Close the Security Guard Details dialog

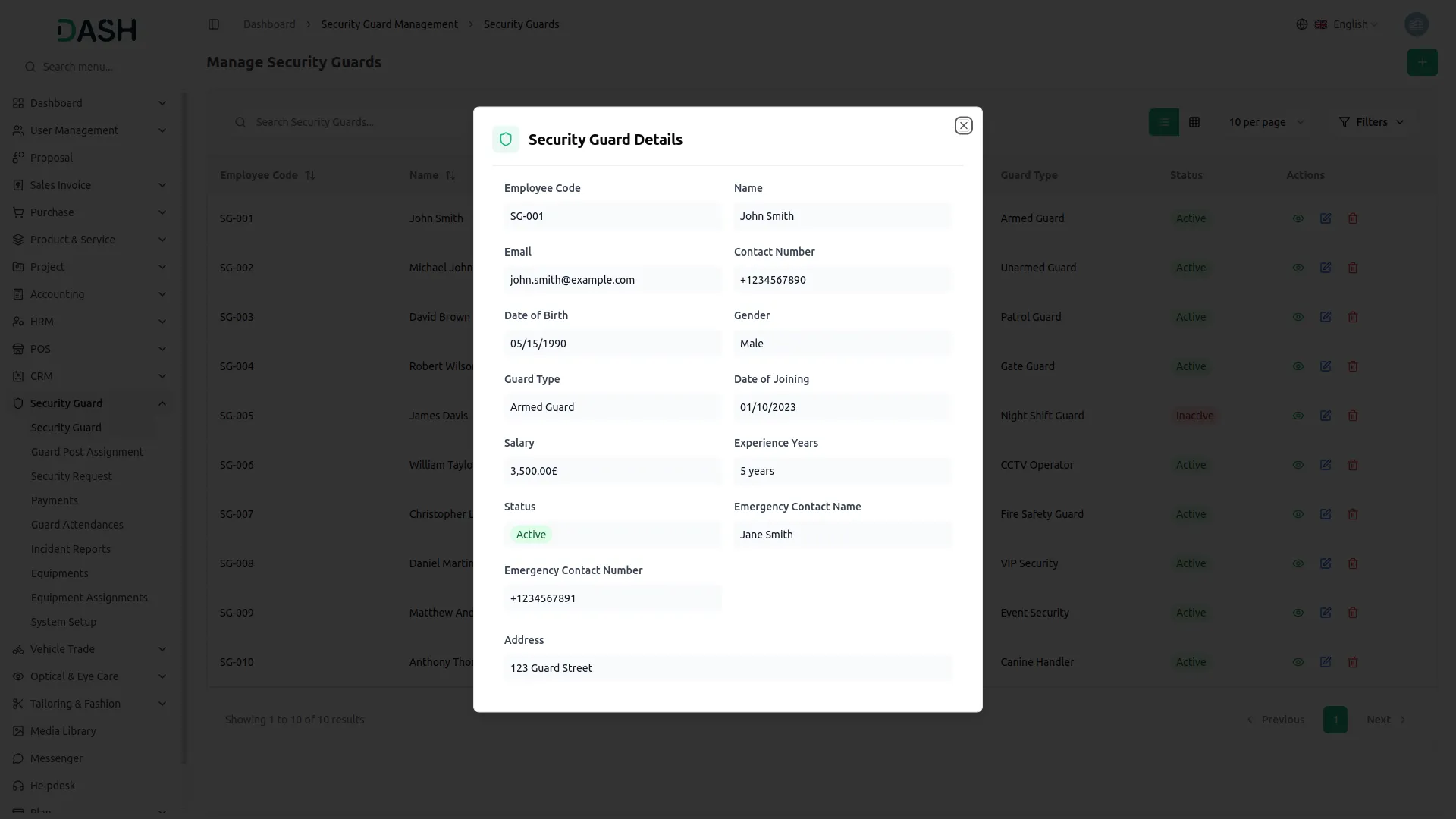coord(963,126)
